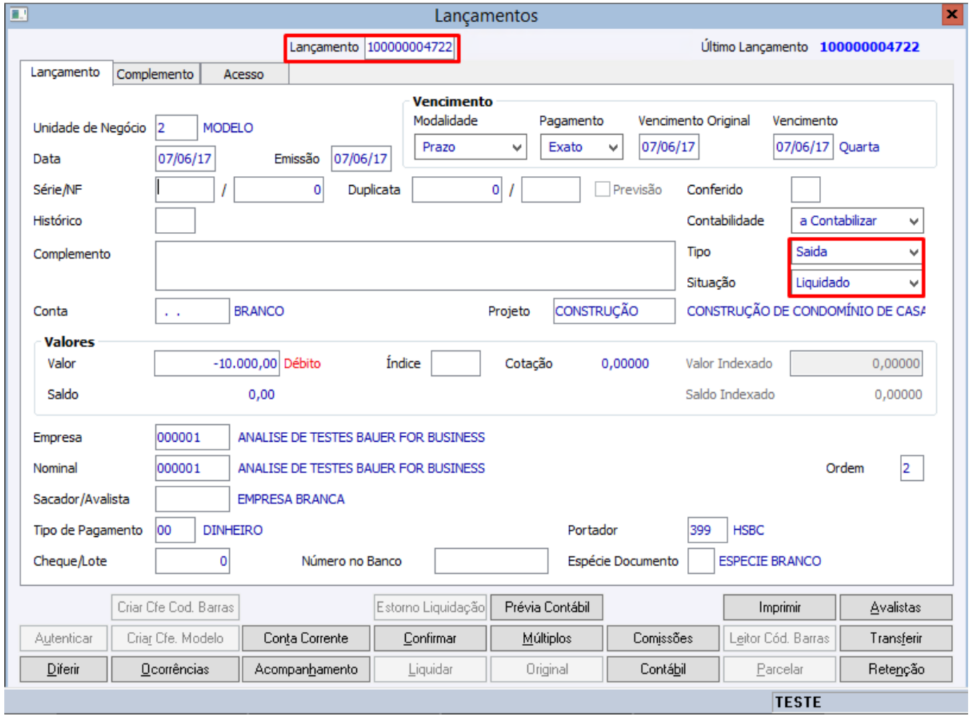Click the Imprimir button

(x=779, y=607)
